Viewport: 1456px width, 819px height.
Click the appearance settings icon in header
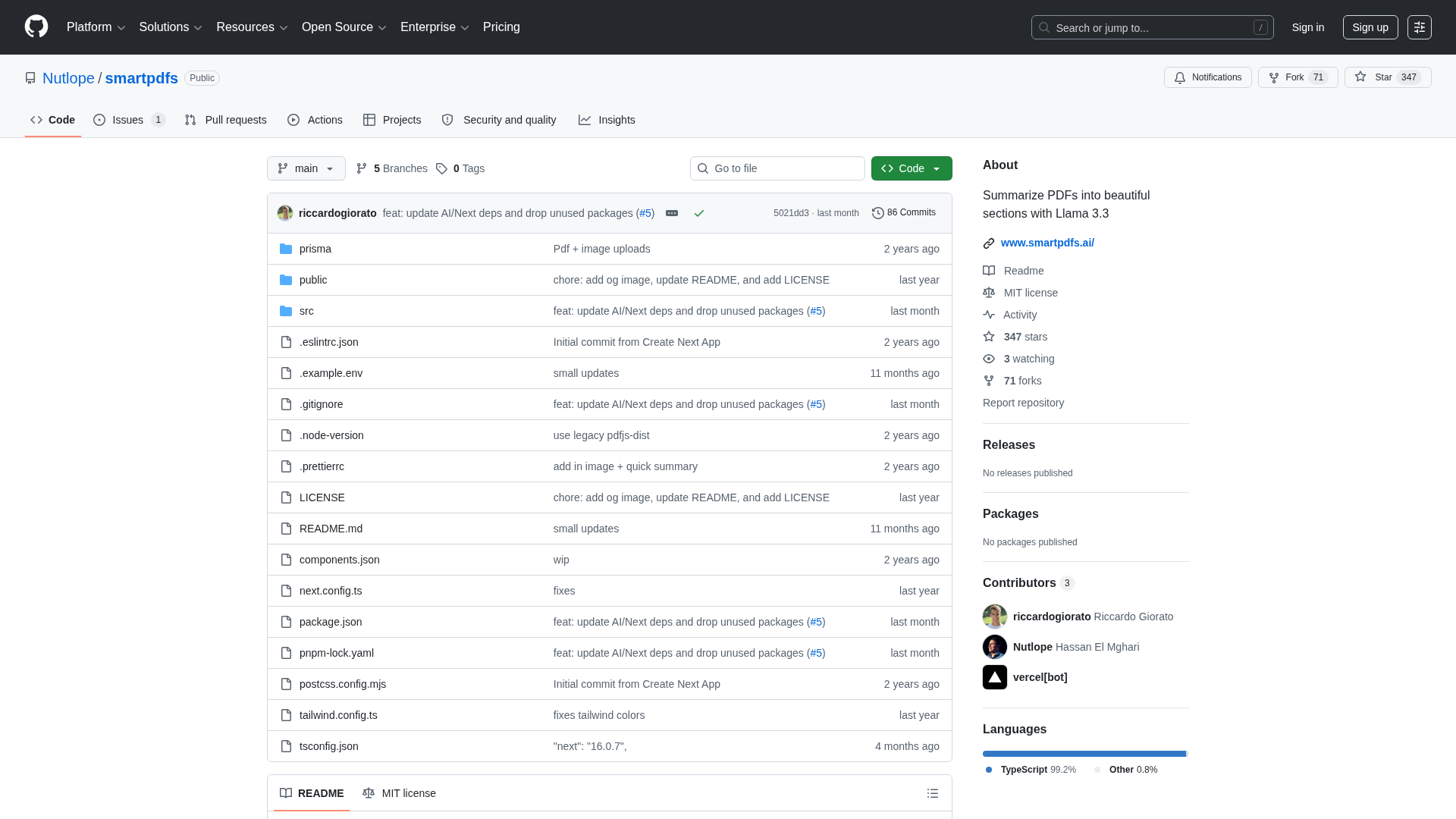pos(1420,27)
